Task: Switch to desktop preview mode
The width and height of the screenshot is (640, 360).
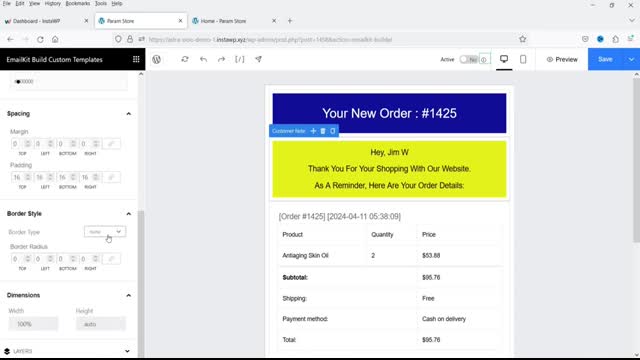Action: (504, 59)
